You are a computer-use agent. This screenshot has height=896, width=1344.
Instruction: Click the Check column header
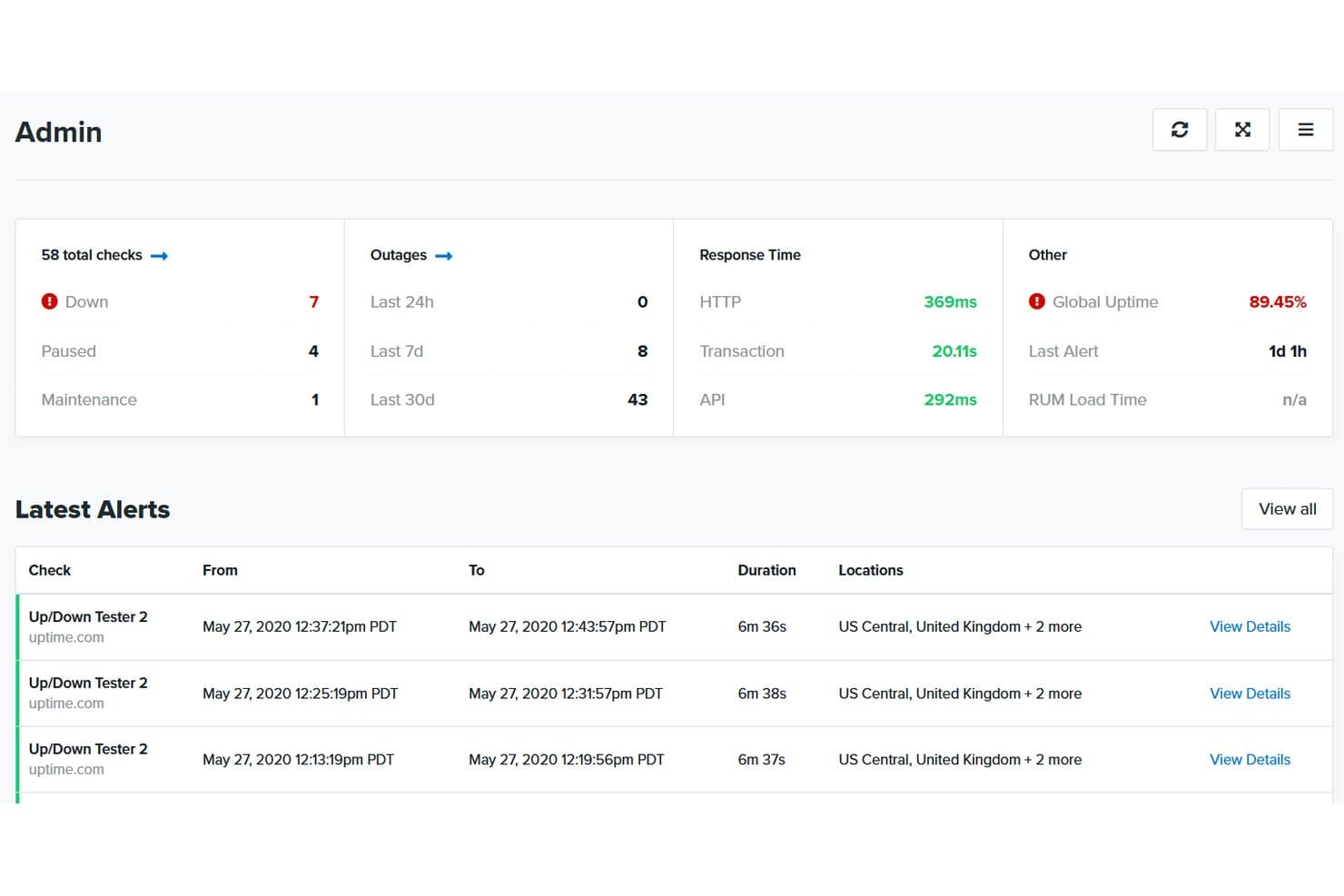click(50, 570)
